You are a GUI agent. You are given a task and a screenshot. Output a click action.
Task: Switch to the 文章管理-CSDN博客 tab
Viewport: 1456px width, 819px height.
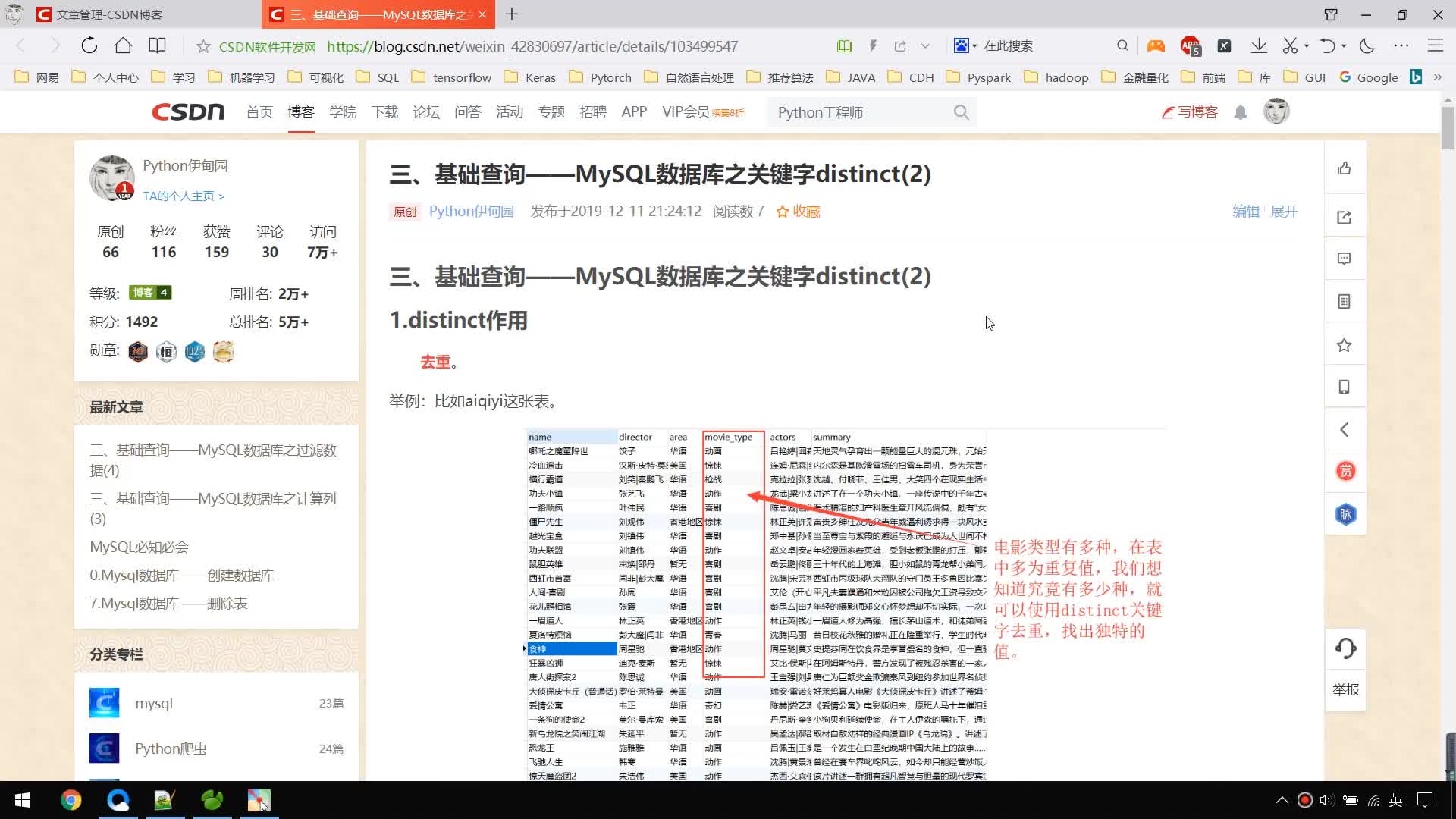pos(110,14)
